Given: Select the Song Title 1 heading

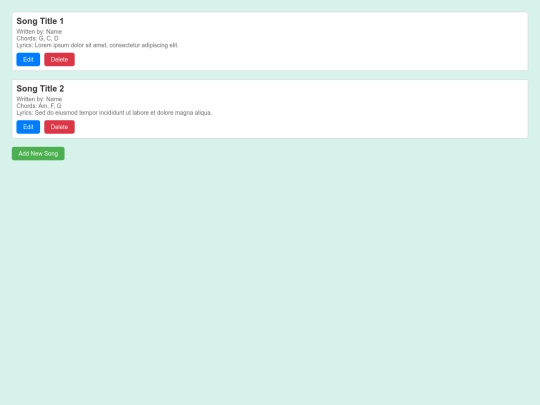Looking at the screenshot, I should (x=40, y=21).
